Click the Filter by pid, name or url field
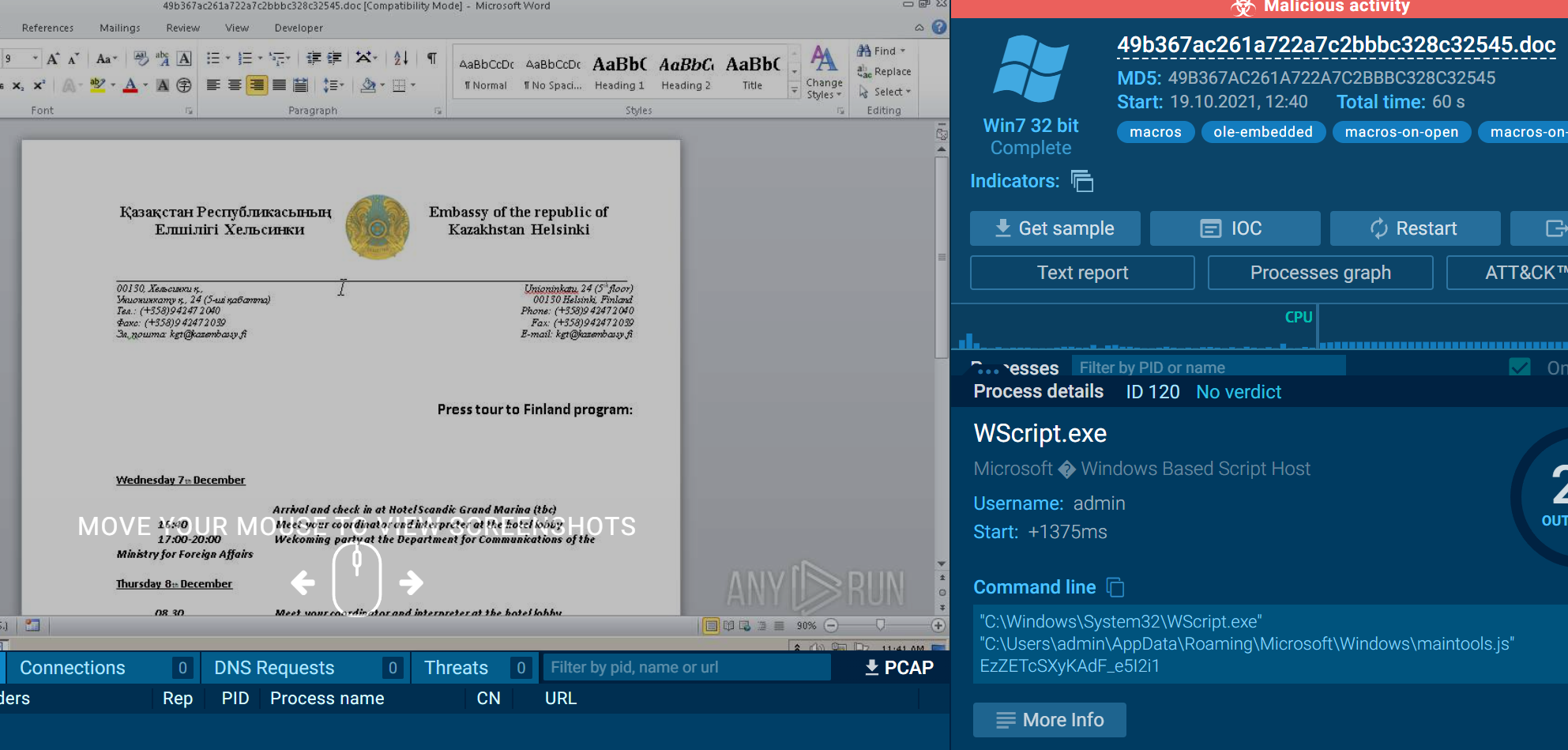Screen dimensions: 1568x750 [x=686, y=668]
